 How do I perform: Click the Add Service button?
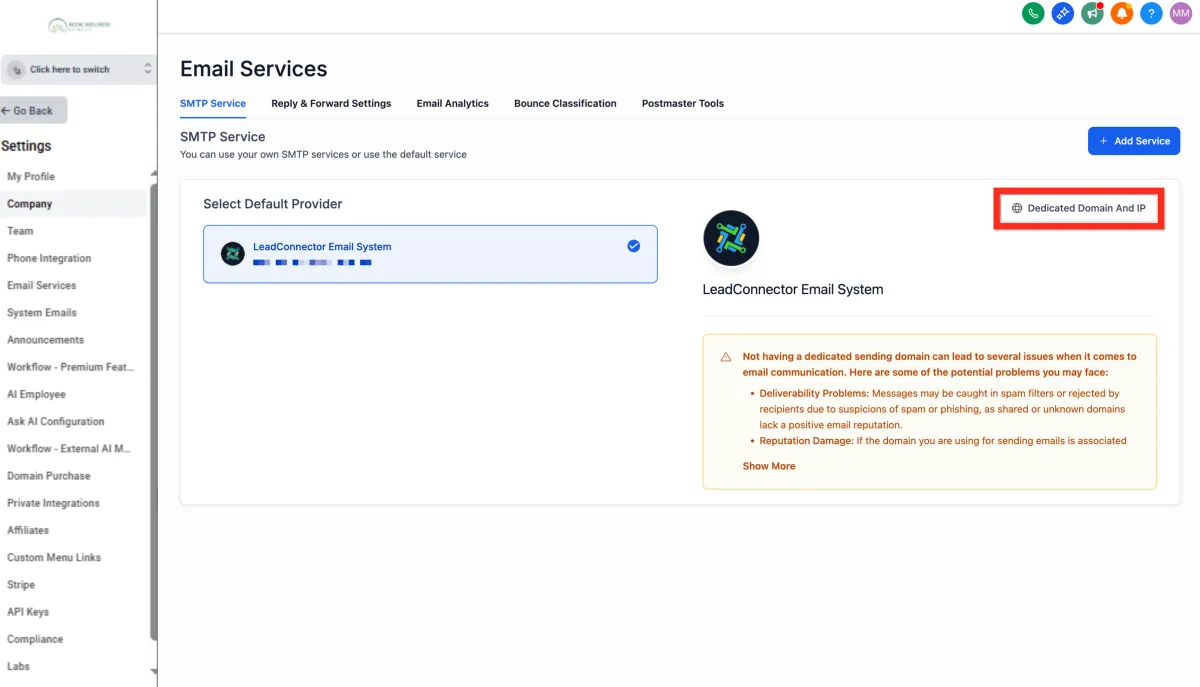[1133, 141]
